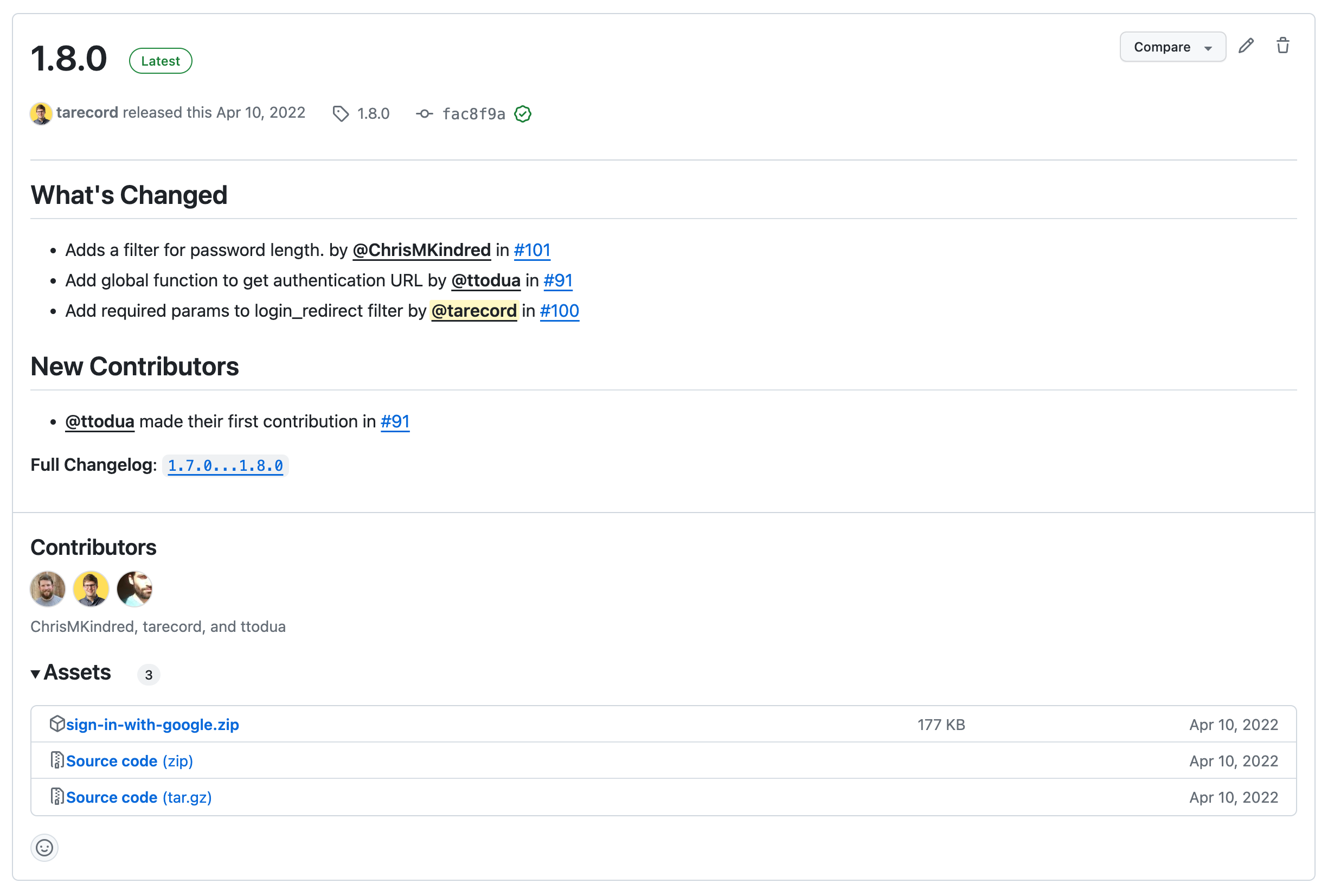Open pull request #100 link
The height and width of the screenshot is (896, 1334).
click(x=559, y=311)
